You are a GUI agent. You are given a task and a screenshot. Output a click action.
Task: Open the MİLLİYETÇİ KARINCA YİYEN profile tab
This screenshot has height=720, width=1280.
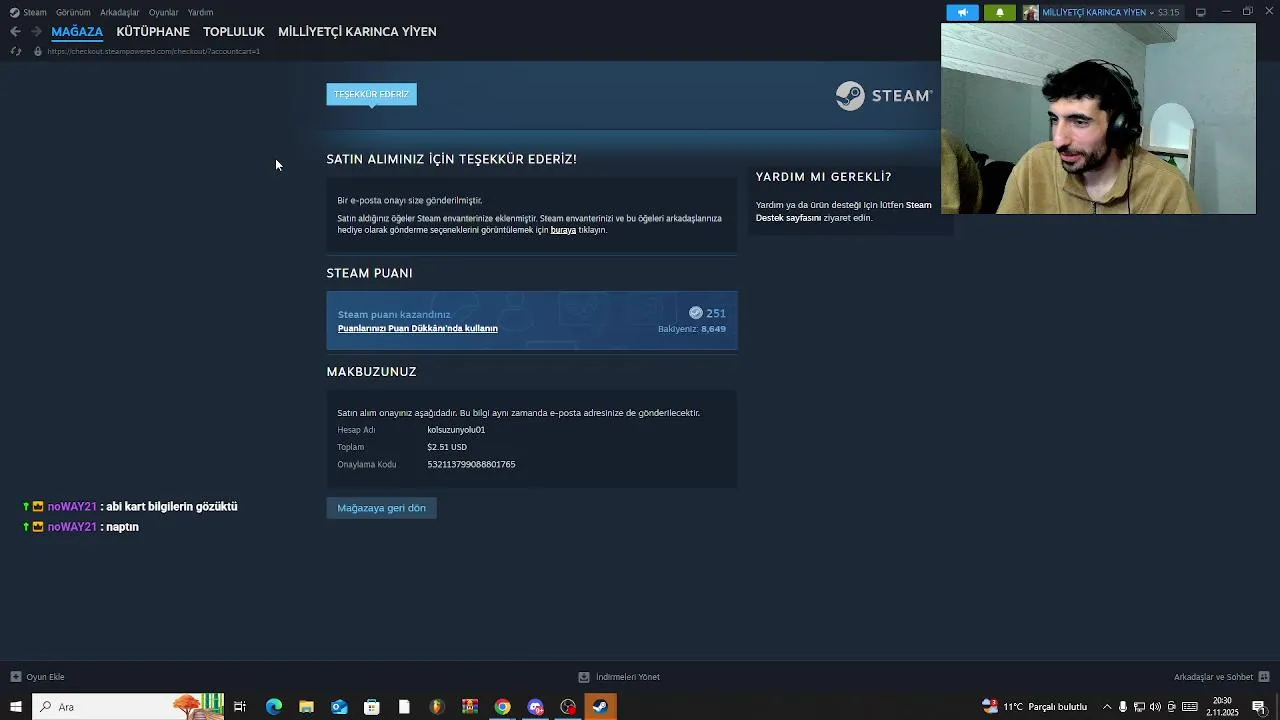coord(357,32)
